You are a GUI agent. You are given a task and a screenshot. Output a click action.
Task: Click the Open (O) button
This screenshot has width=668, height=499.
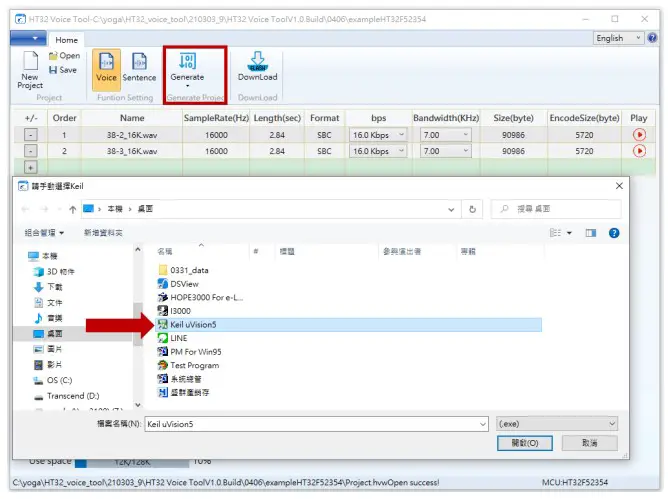525,443
